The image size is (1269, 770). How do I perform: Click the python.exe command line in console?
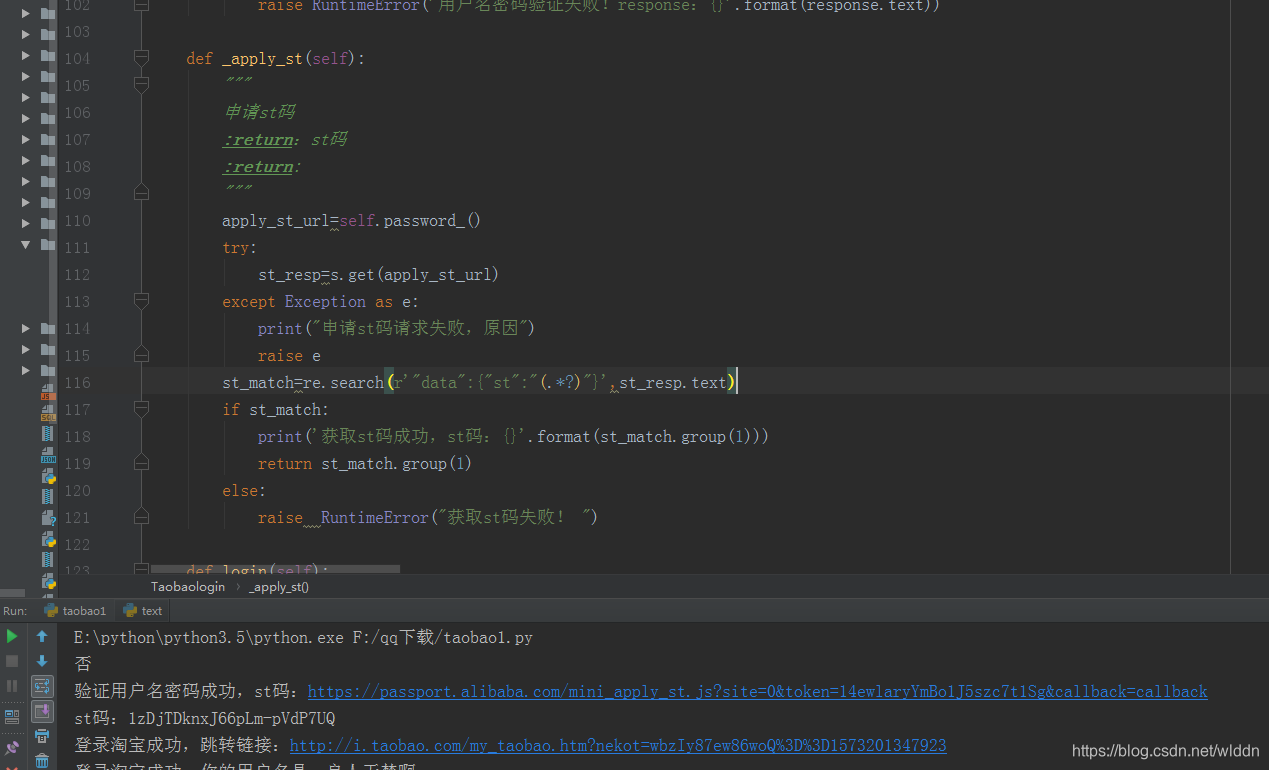click(x=303, y=637)
